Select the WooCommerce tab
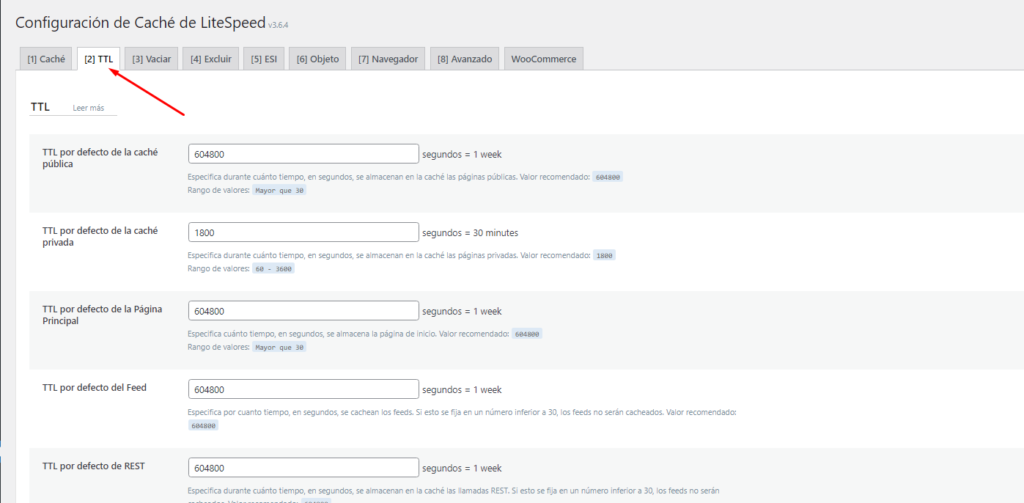Image resolution: width=1024 pixels, height=503 pixels. point(544,59)
